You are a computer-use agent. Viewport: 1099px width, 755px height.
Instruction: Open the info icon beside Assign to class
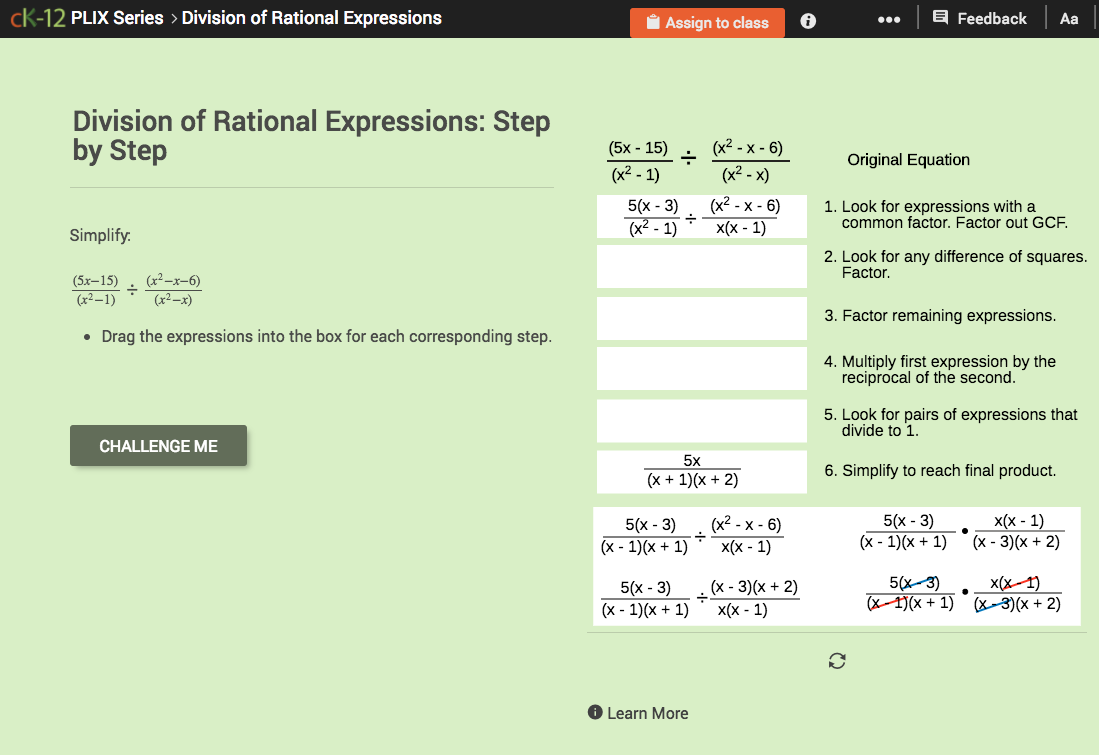click(x=807, y=22)
